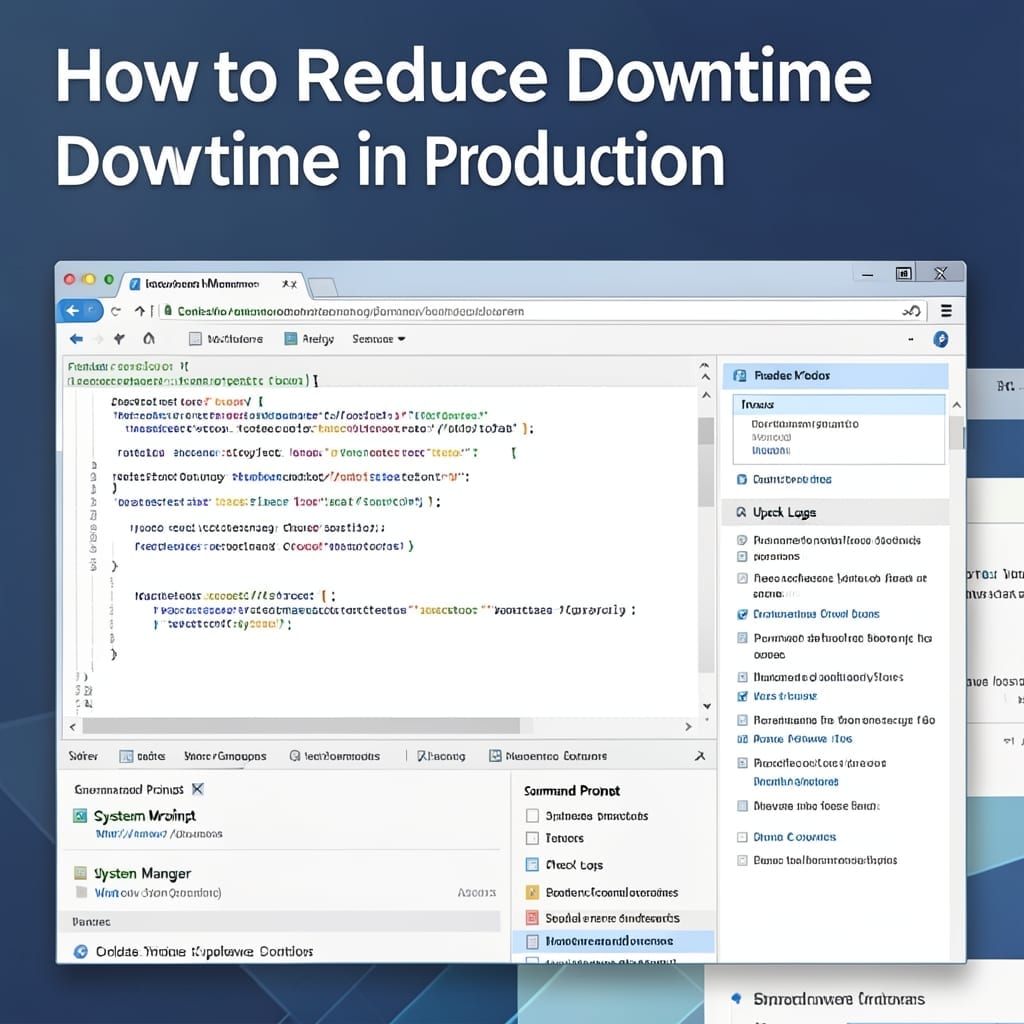Click the up arrow icon left of address bar
Screen dimensions: 1024x1024
(140, 311)
